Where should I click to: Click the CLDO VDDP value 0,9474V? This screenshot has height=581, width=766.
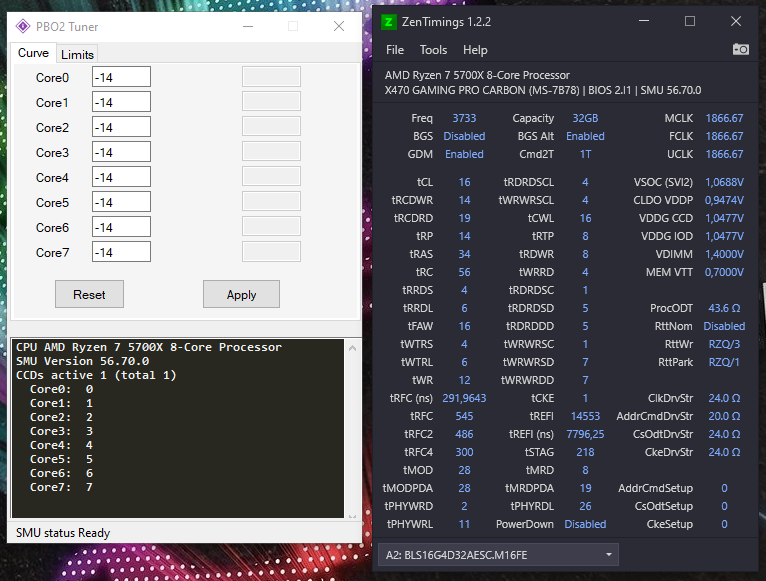(724, 200)
